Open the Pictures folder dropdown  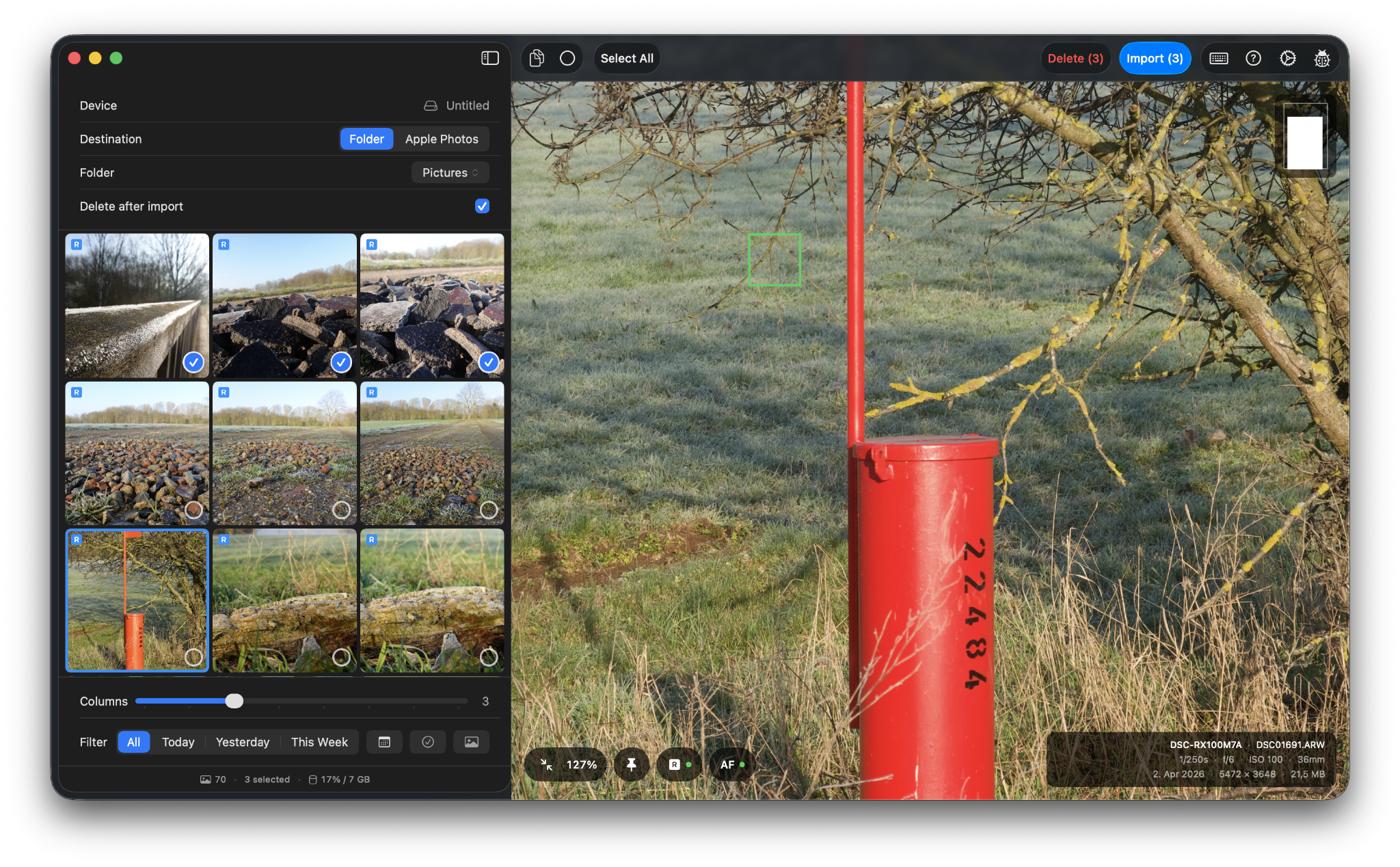pos(449,172)
